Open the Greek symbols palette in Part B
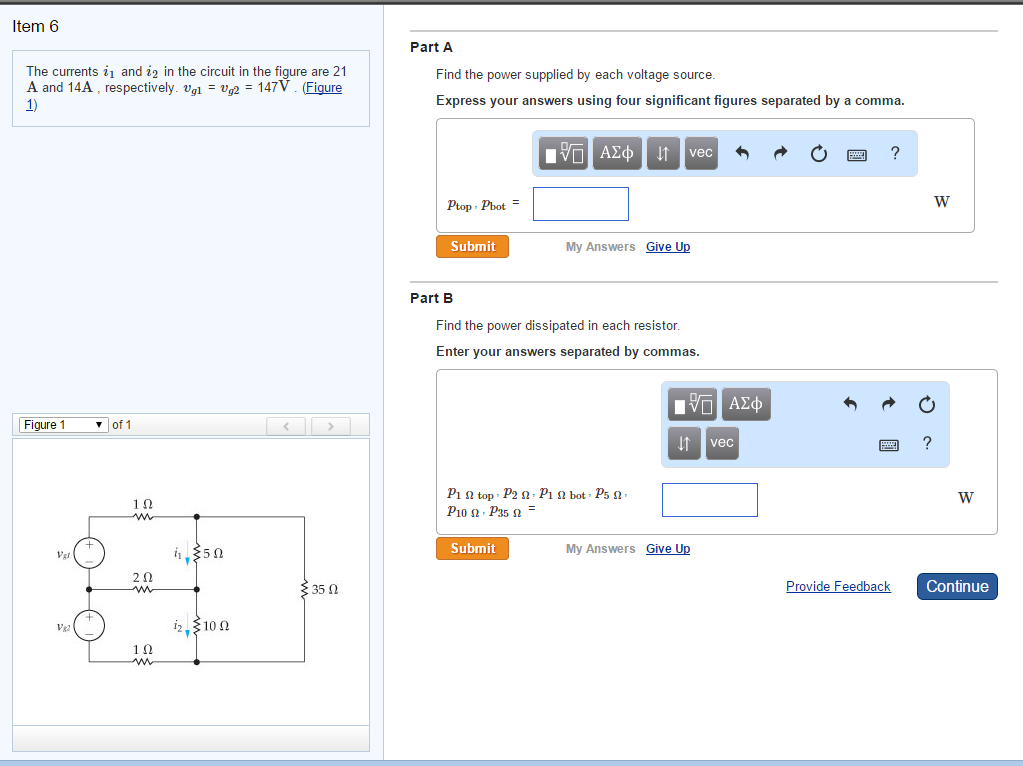1023x766 pixels. pyautogui.click(x=745, y=403)
